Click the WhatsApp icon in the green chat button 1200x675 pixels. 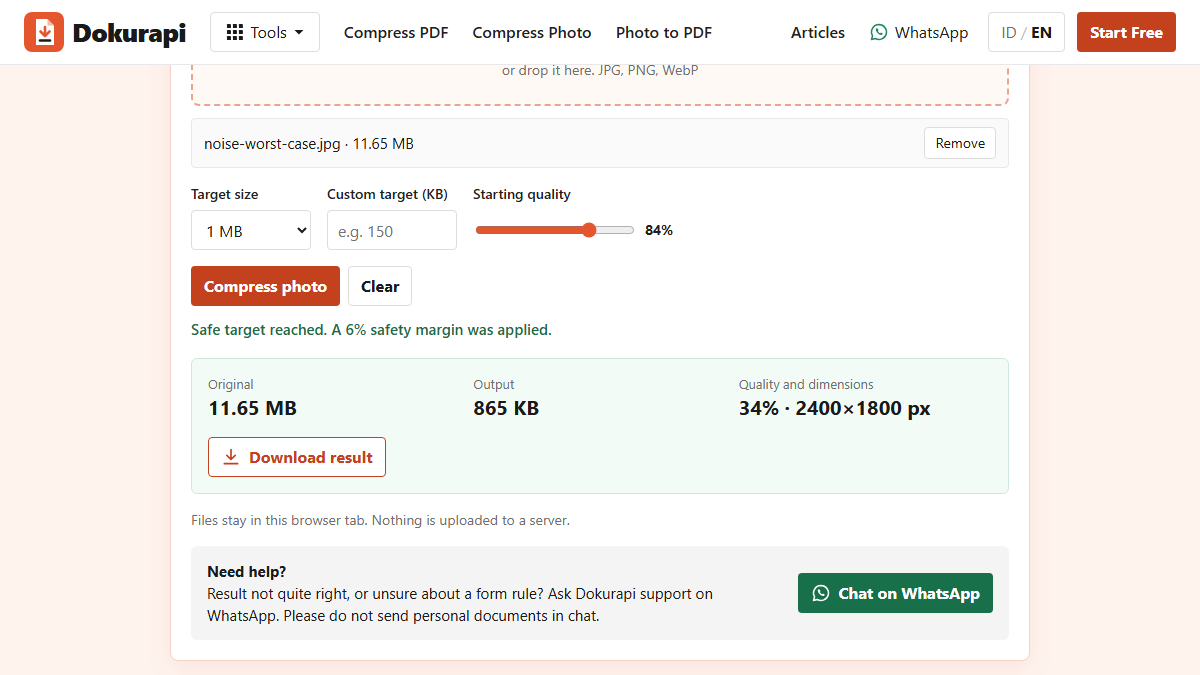pos(821,593)
